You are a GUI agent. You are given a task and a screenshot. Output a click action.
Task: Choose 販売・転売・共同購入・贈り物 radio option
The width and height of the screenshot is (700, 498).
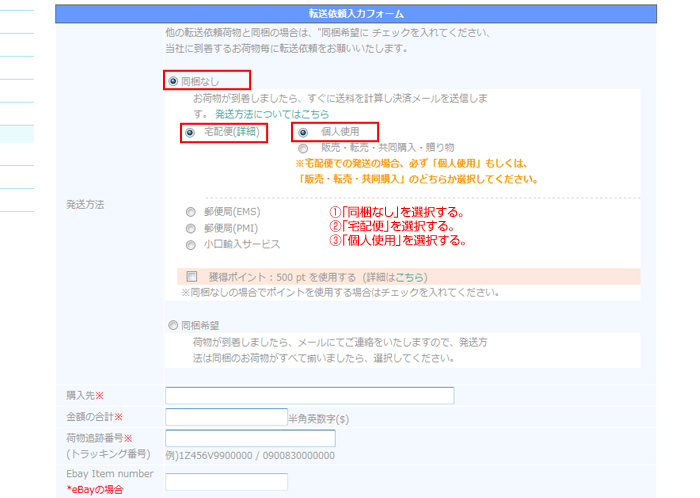[303, 148]
